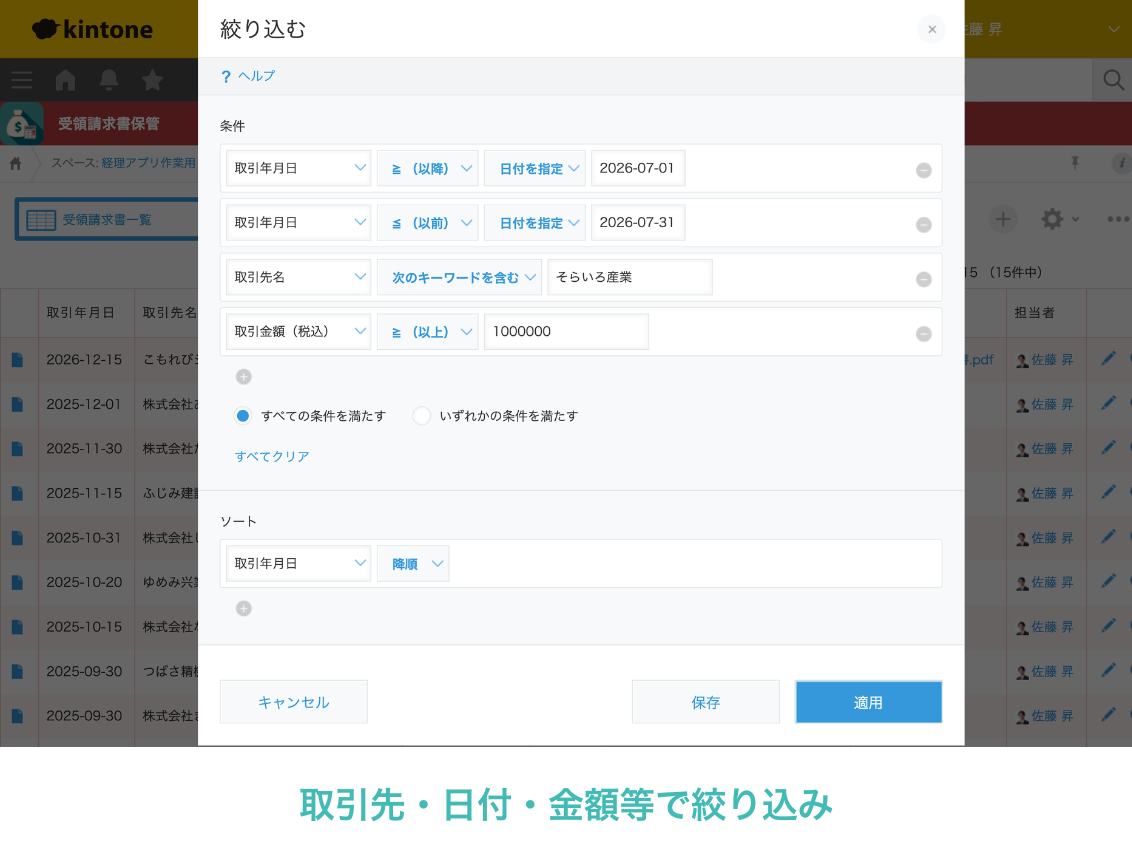This screenshot has width=1132, height=844.
Task: Go to portal via home icon in toolbar
Action: [x=66, y=79]
